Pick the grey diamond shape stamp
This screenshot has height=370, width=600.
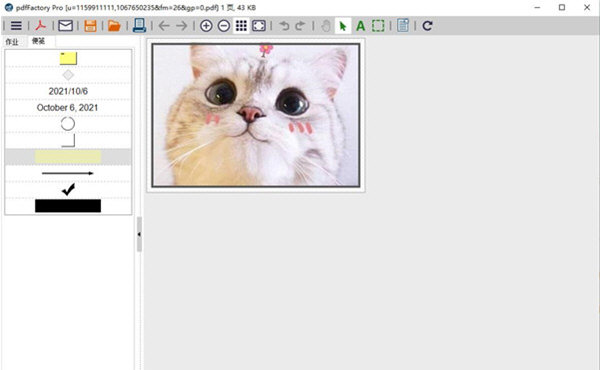pos(68,75)
